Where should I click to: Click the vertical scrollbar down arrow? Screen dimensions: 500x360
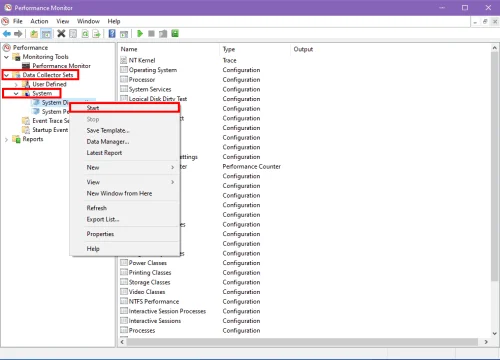coord(495,333)
